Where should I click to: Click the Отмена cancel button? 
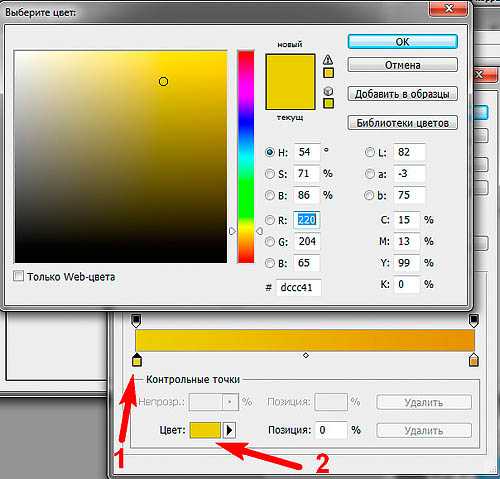pyautogui.click(x=403, y=65)
